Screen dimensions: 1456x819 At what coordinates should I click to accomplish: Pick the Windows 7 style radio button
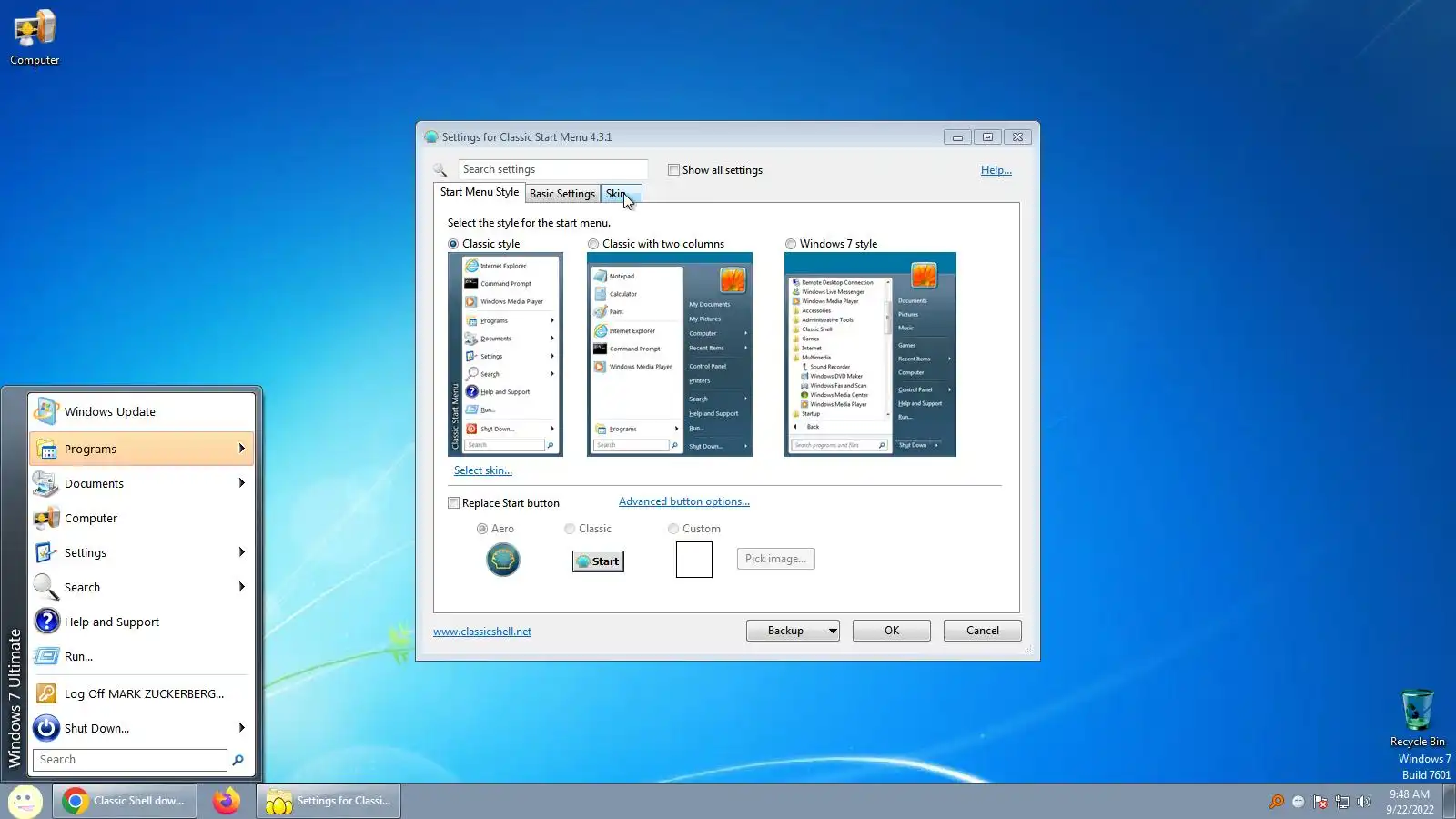(x=791, y=244)
